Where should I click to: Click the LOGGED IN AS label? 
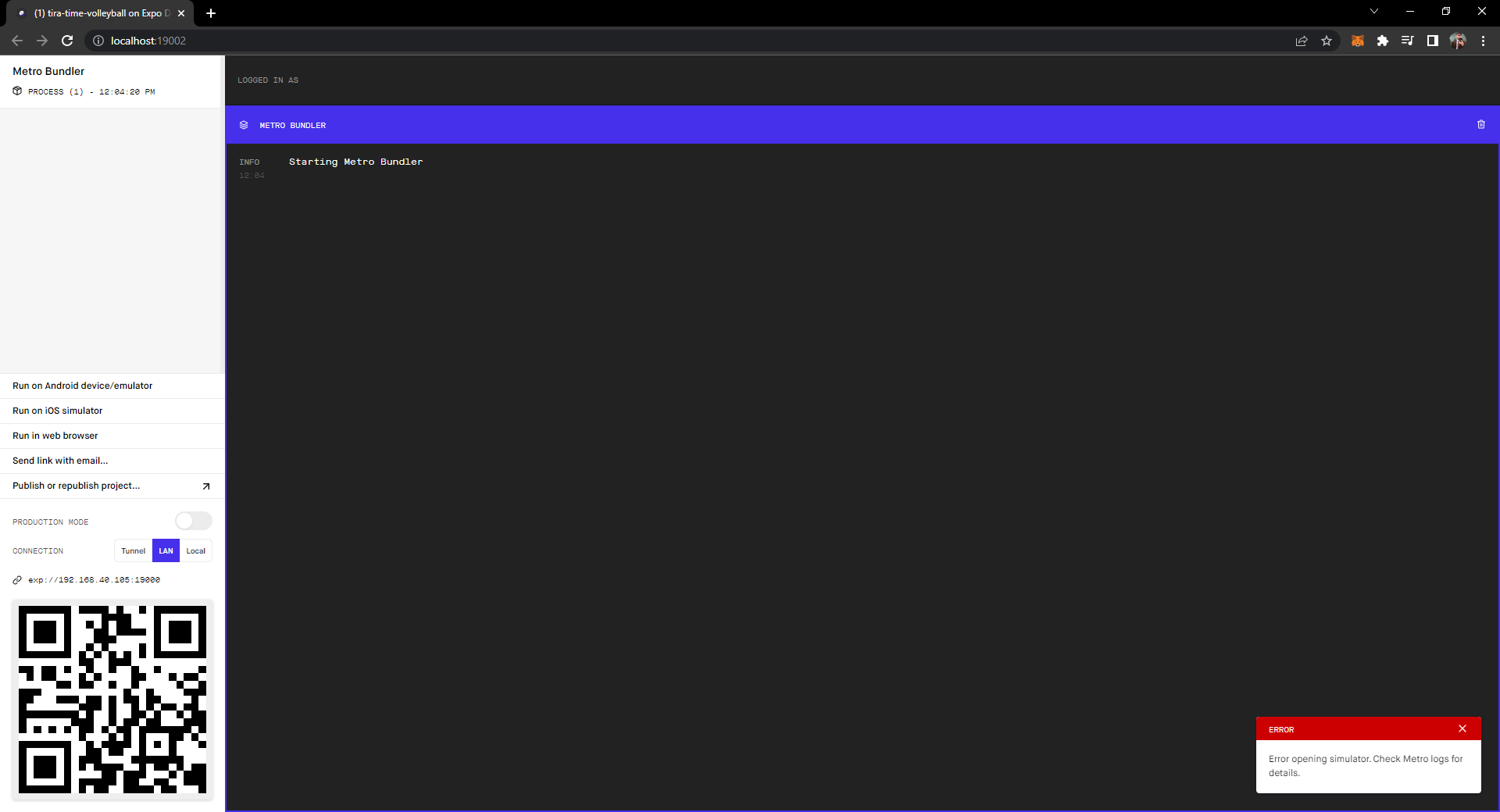point(268,80)
